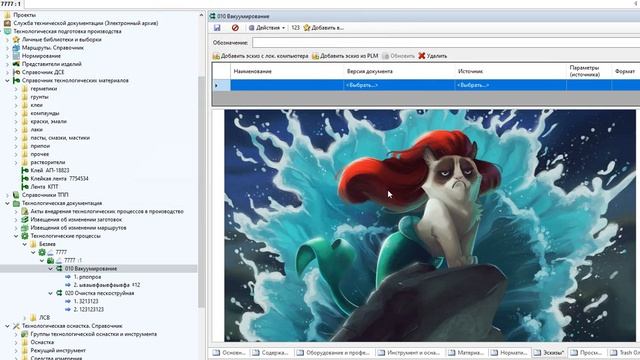Screen dimensions: 640x360
Task: Add sketch via Добавить эскиз с лок. компьютера
Action: pos(260,56)
